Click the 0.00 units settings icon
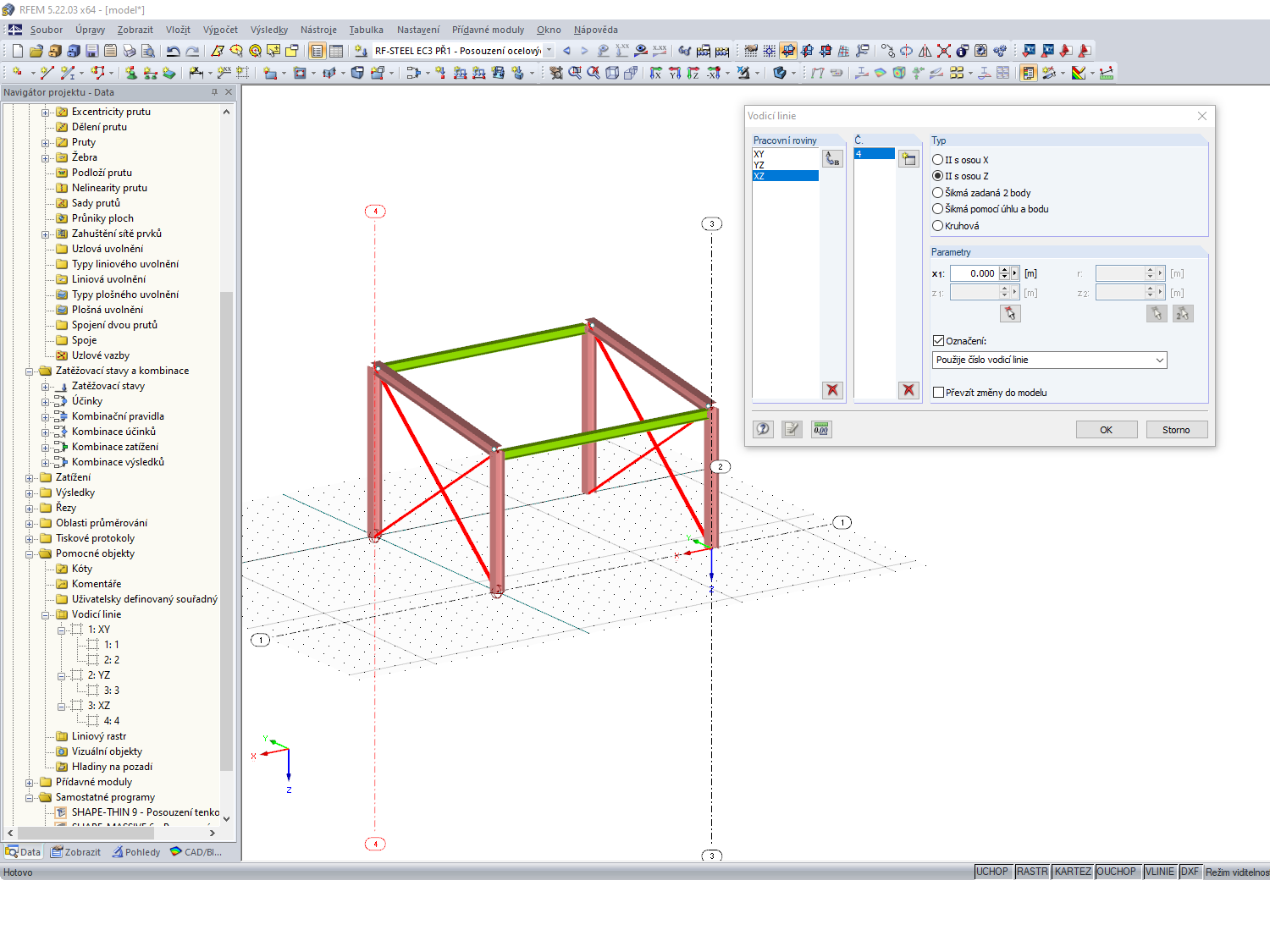The width and height of the screenshot is (1270, 952). pyautogui.click(x=820, y=429)
